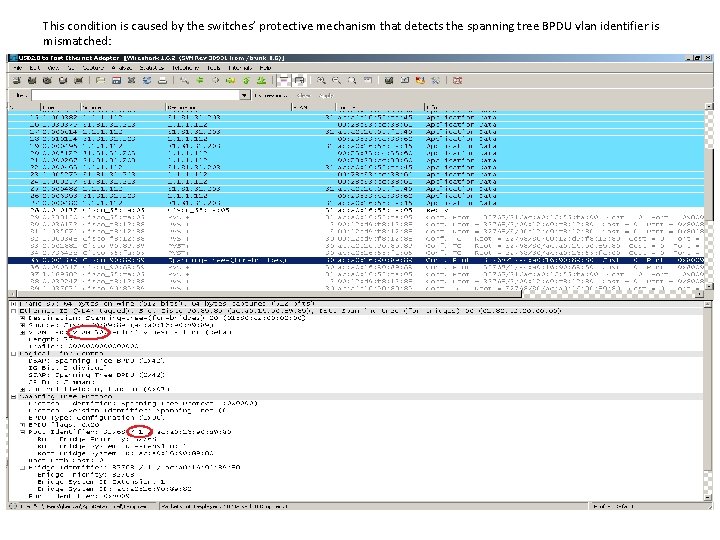Open the View menu
720x540 pixels.
[x=53, y=68]
